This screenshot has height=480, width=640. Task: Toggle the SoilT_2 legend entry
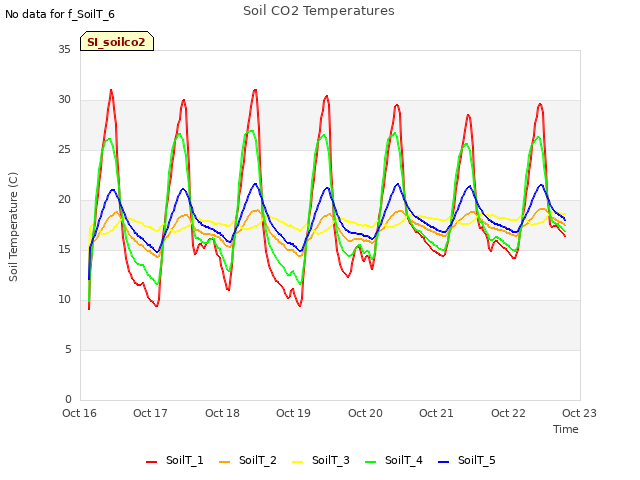[248, 460]
